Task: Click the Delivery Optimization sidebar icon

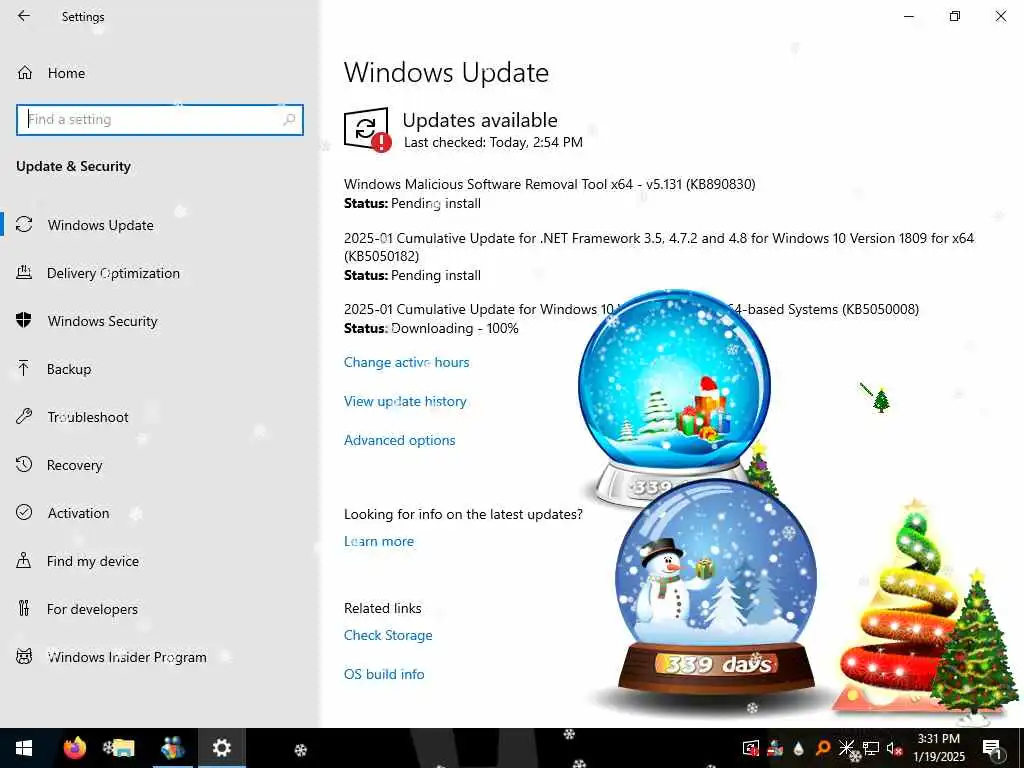Action: 24,272
